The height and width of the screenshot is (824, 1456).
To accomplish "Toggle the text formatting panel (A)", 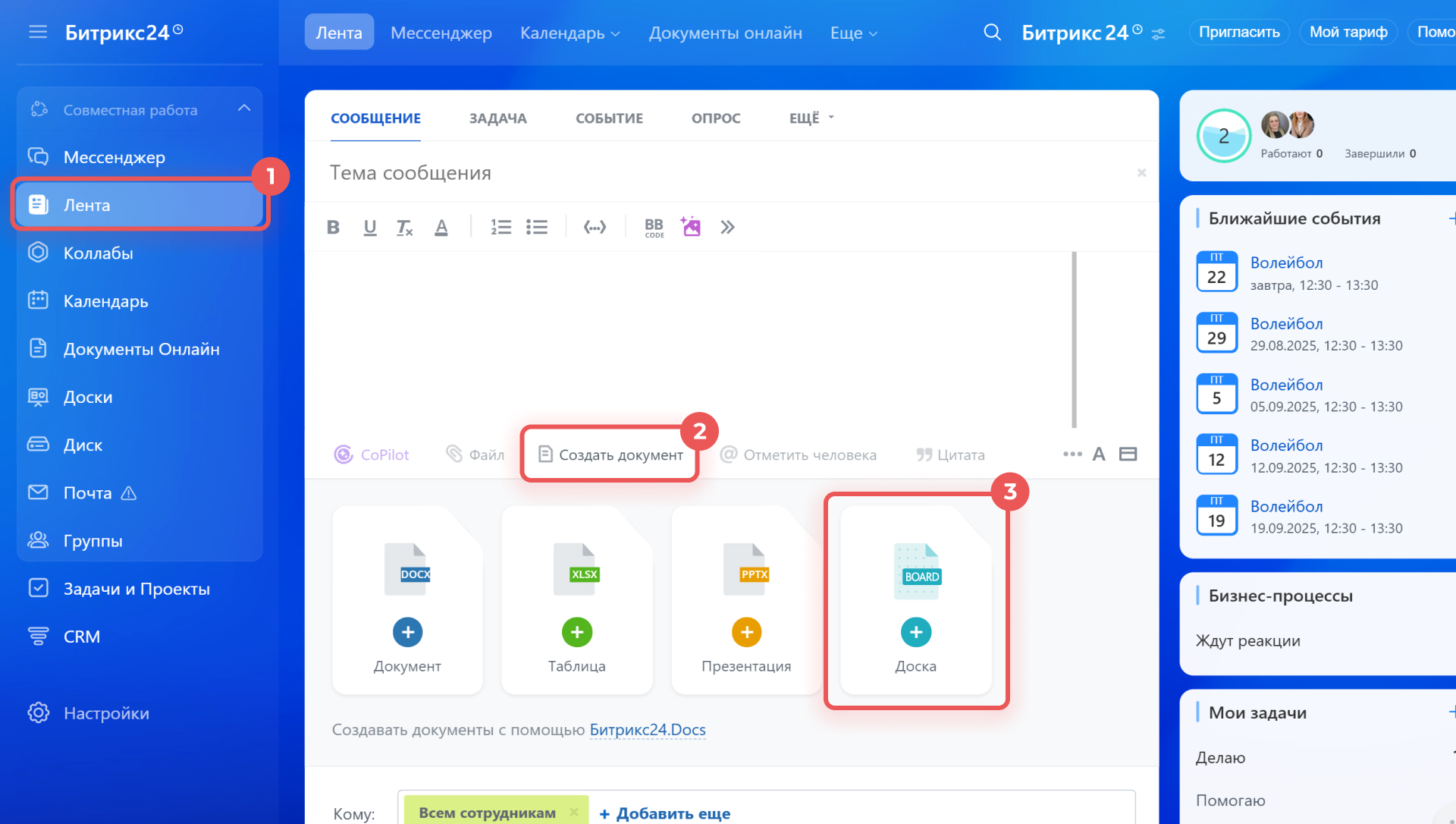I will tap(1099, 454).
